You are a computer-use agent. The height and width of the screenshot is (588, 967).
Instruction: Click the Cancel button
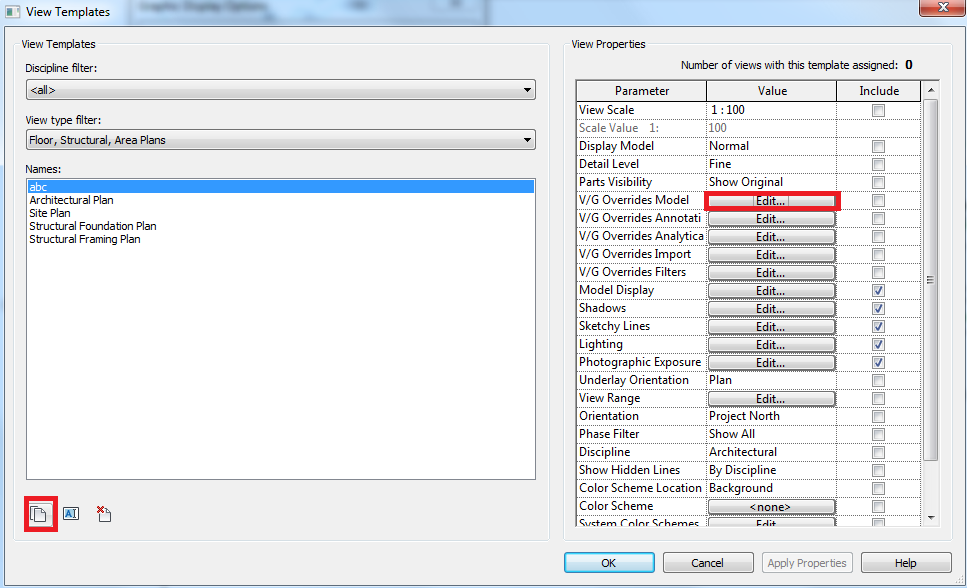click(707, 563)
